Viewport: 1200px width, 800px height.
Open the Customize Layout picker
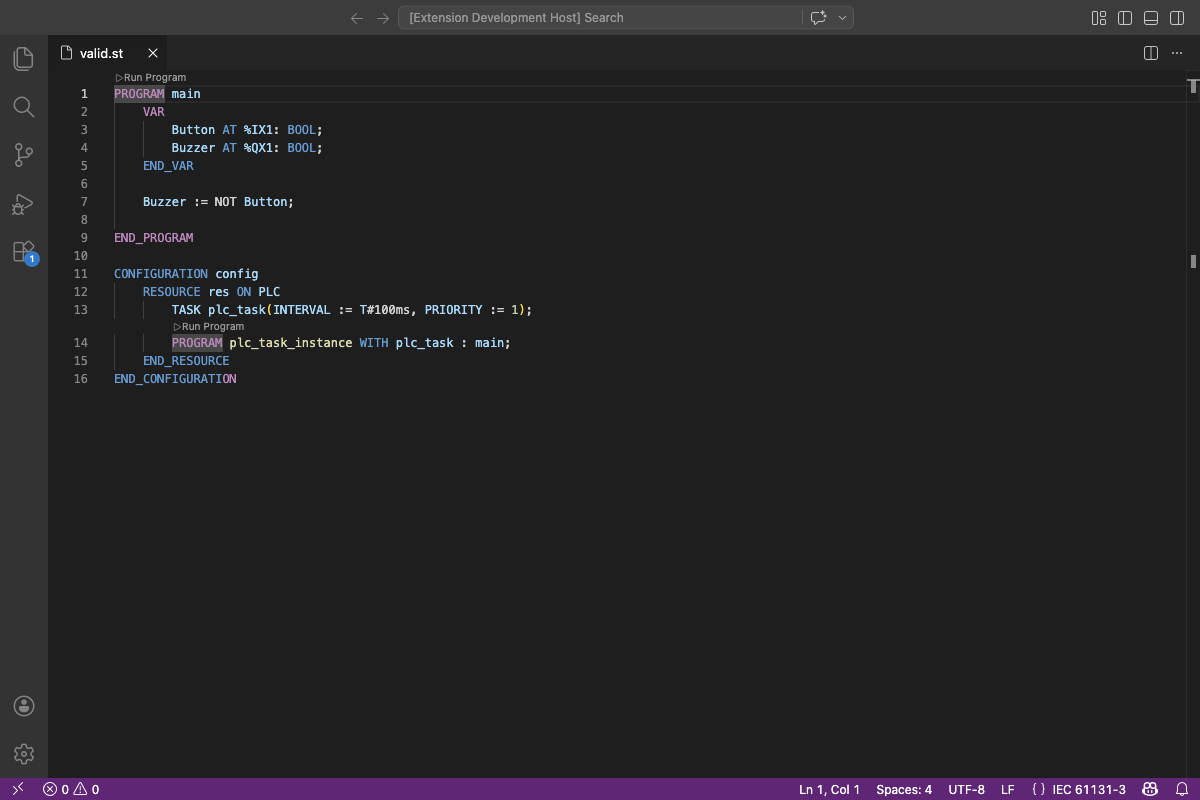click(1098, 17)
